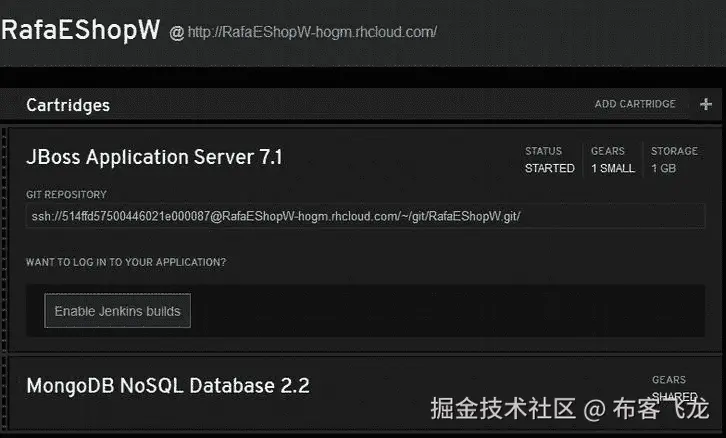Click the GEARS label in JBoss cartridge
Viewport: 726px width, 438px height.
coord(607,151)
